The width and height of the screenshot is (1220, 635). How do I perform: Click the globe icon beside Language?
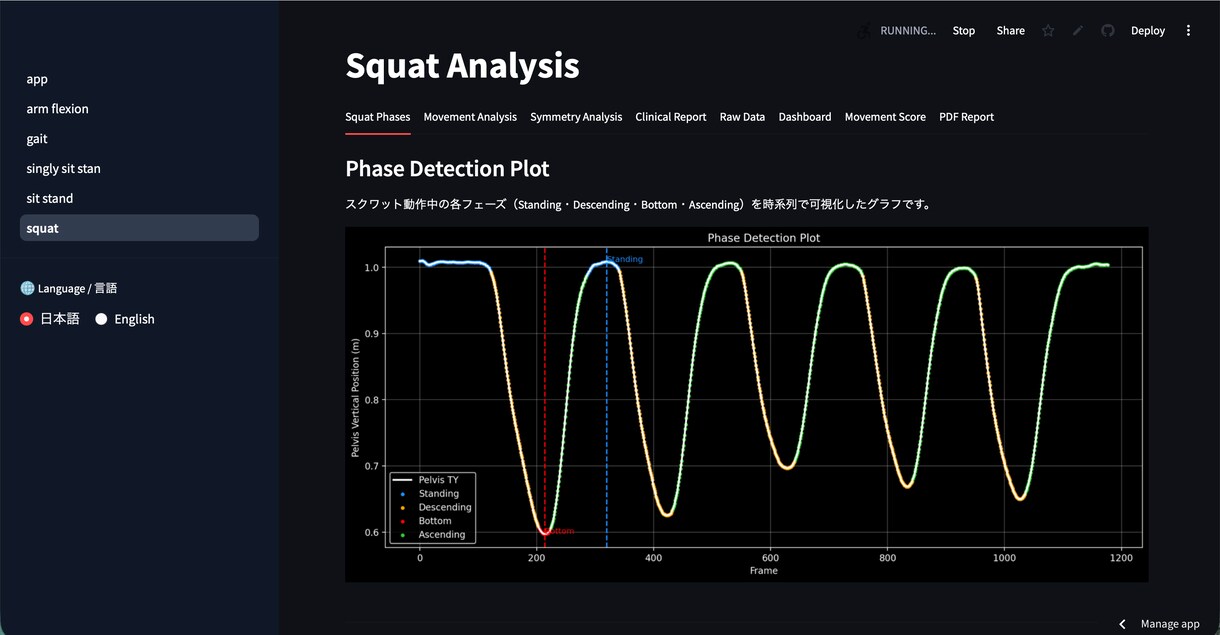point(27,288)
